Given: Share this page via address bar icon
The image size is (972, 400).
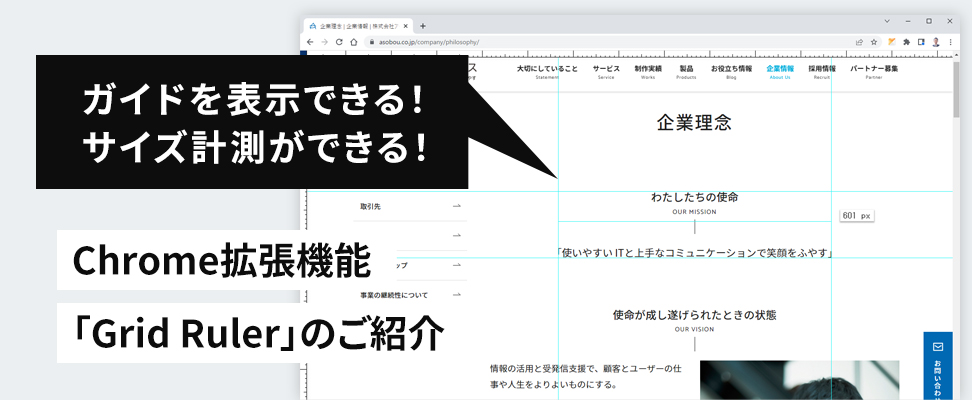Looking at the screenshot, I should click(x=859, y=42).
